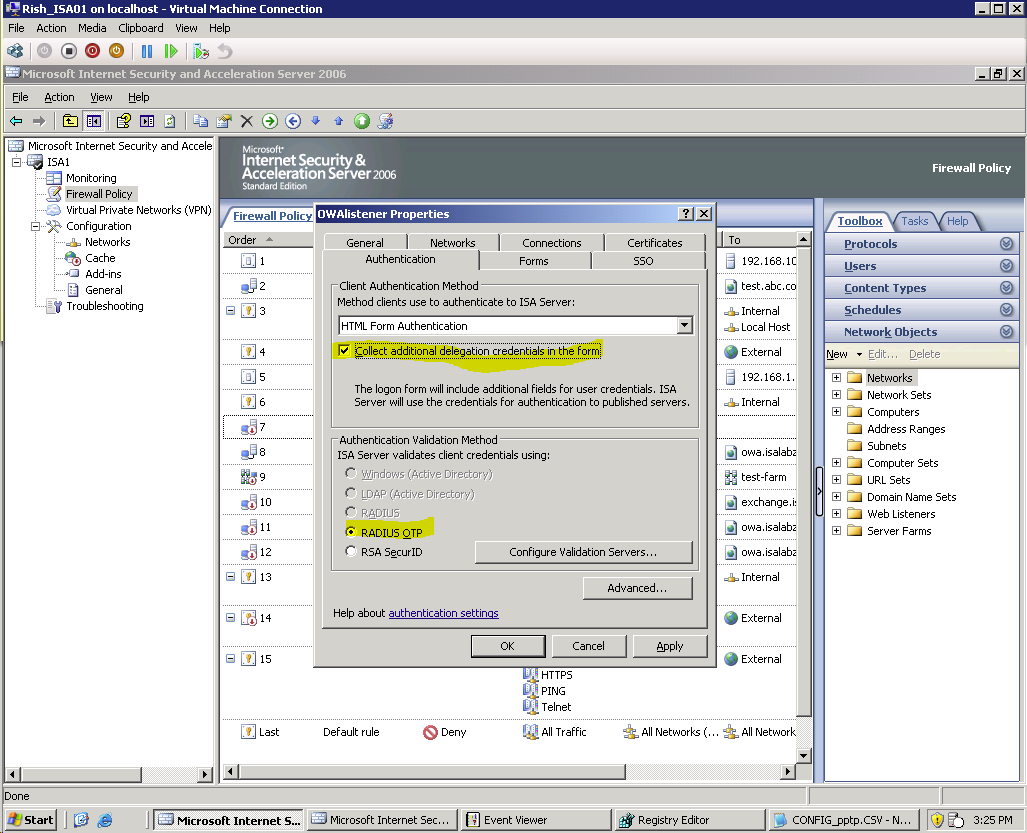
Task: Click the up one level folder icon
Action: (70, 121)
